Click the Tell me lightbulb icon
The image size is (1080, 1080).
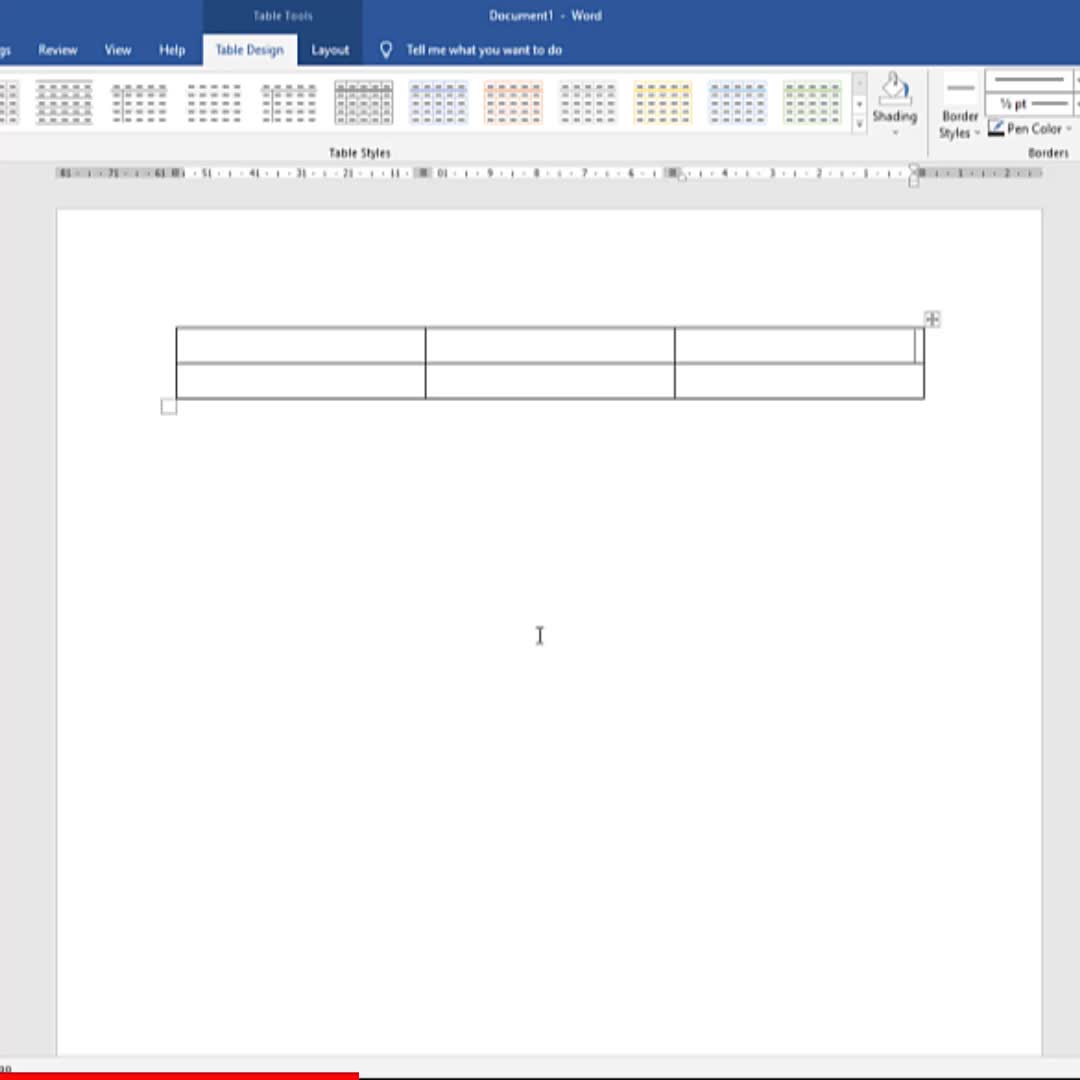[x=386, y=50]
